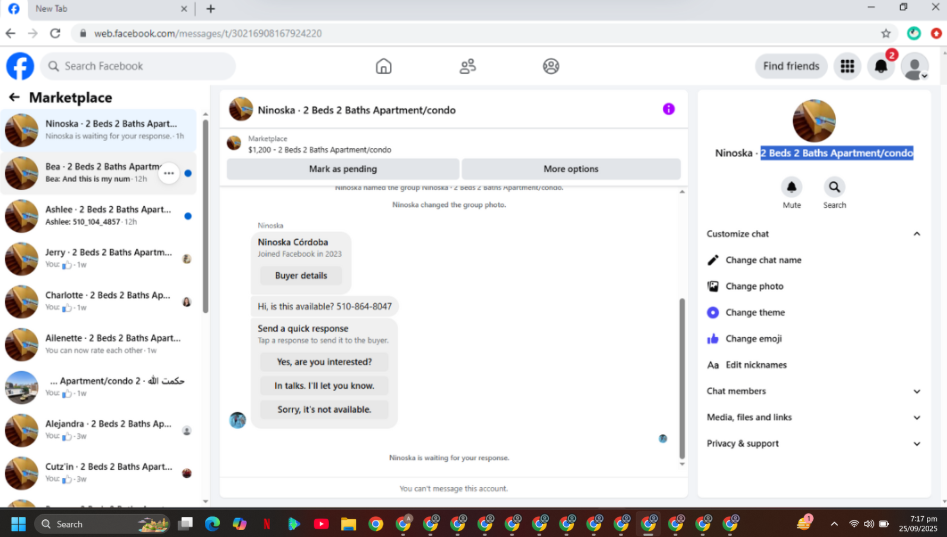The width and height of the screenshot is (947, 537).
Task: Click the Mark as pending button
Action: coord(343,169)
